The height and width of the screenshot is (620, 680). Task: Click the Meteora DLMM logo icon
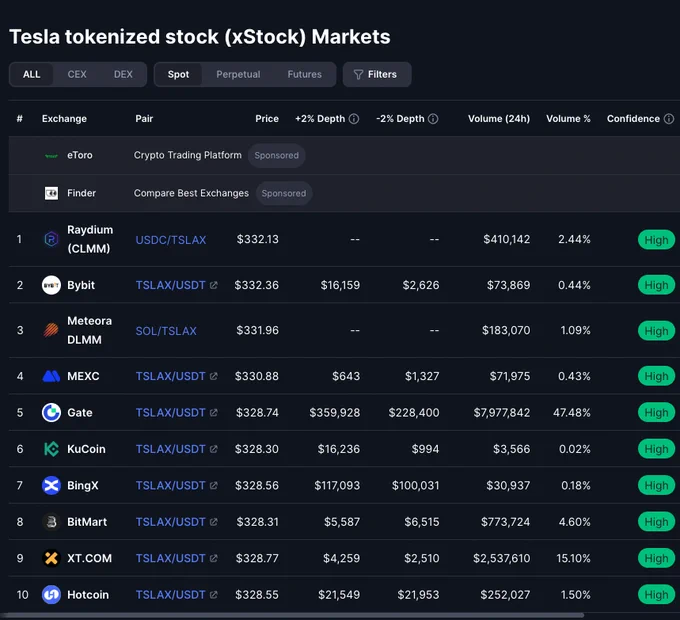point(51,330)
